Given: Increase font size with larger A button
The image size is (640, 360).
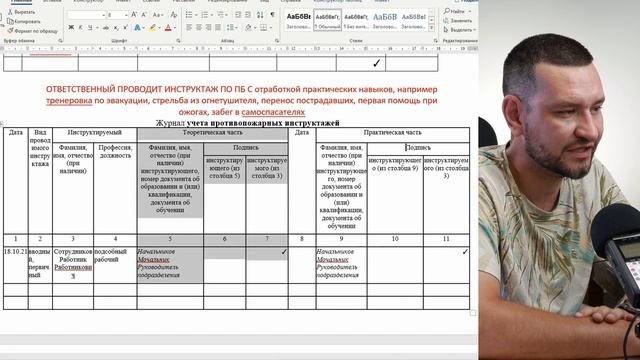Looking at the screenshot, I should [134, 15].
